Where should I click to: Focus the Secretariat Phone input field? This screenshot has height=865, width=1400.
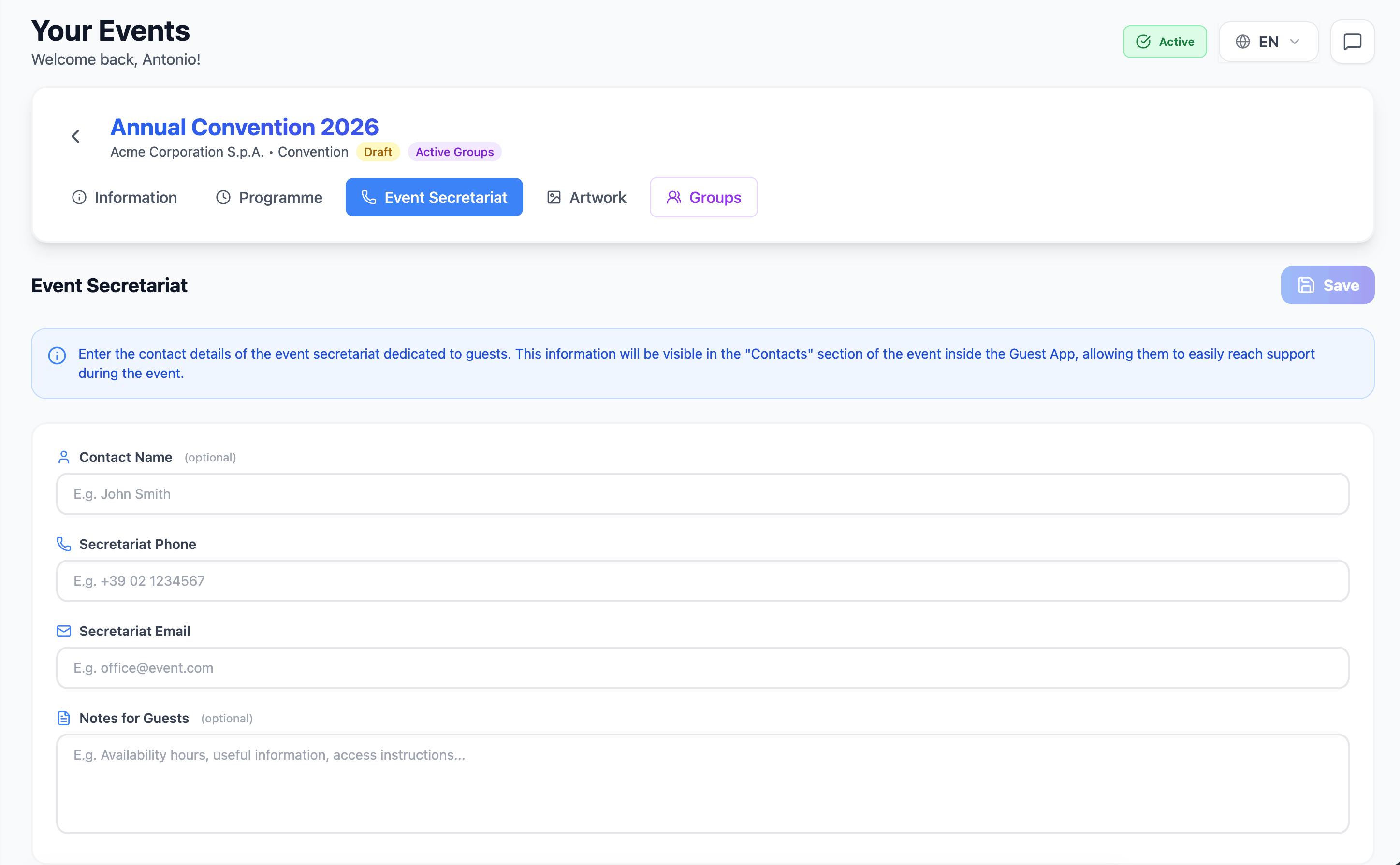point(702,581)
